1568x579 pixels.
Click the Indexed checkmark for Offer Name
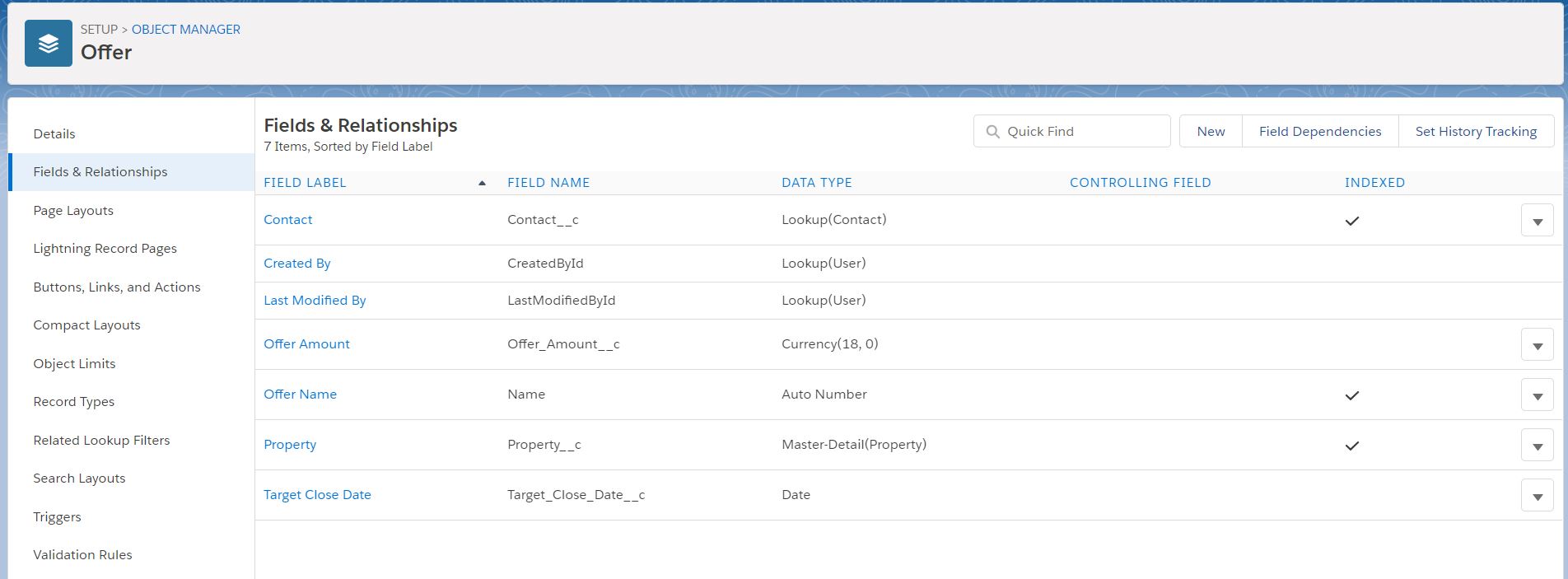1351,395
